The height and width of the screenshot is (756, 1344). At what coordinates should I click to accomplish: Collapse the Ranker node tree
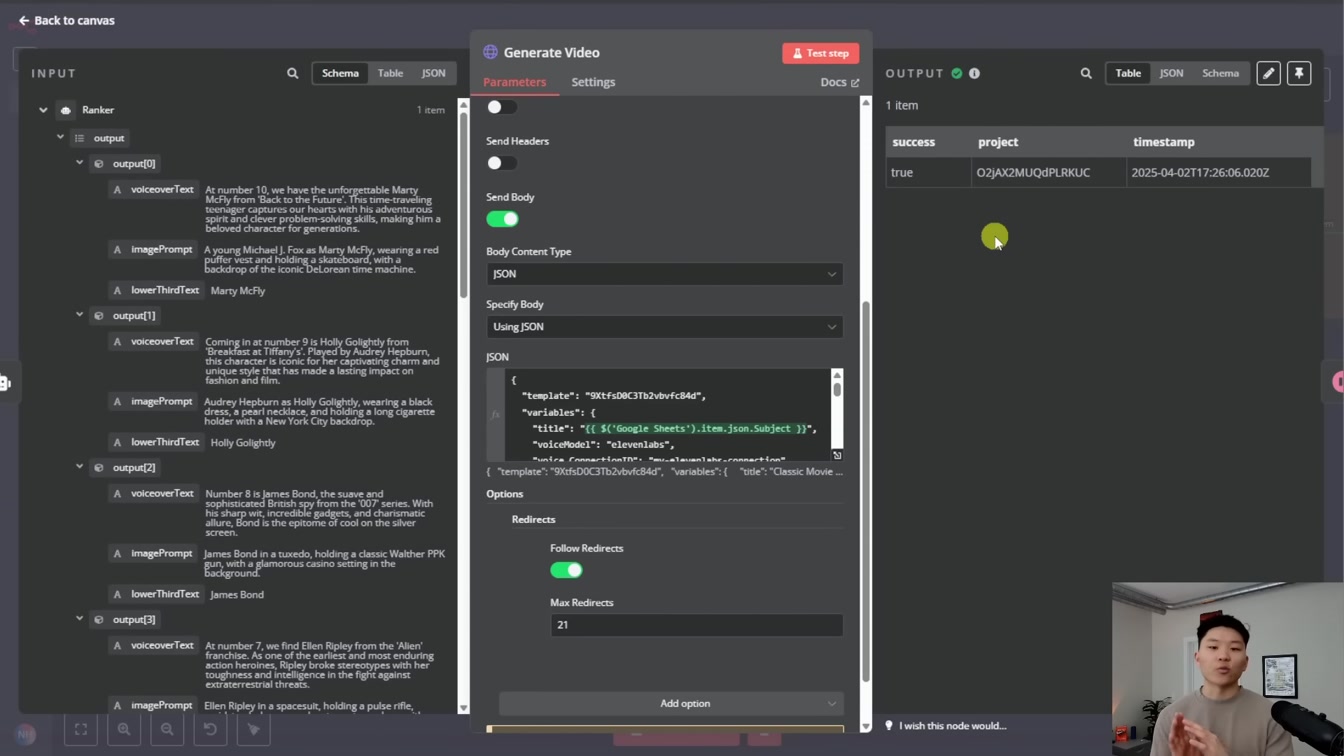point(43,110)
